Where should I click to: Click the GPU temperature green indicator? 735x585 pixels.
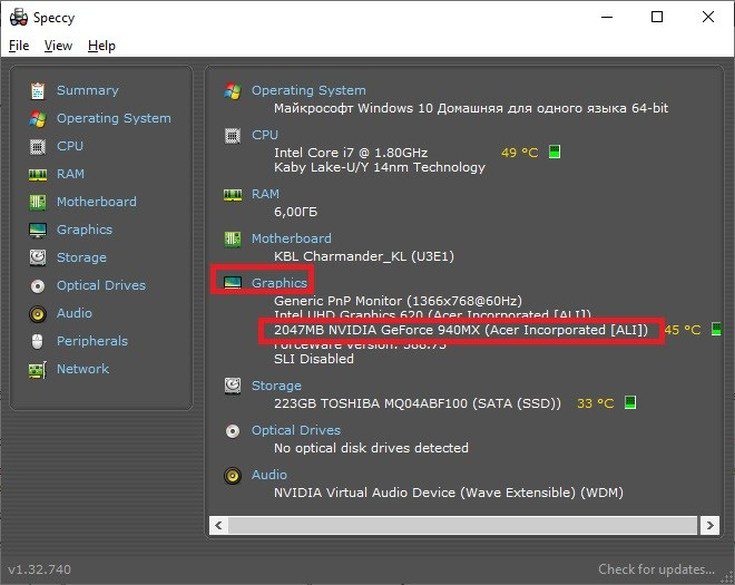(x=716, y=329)
